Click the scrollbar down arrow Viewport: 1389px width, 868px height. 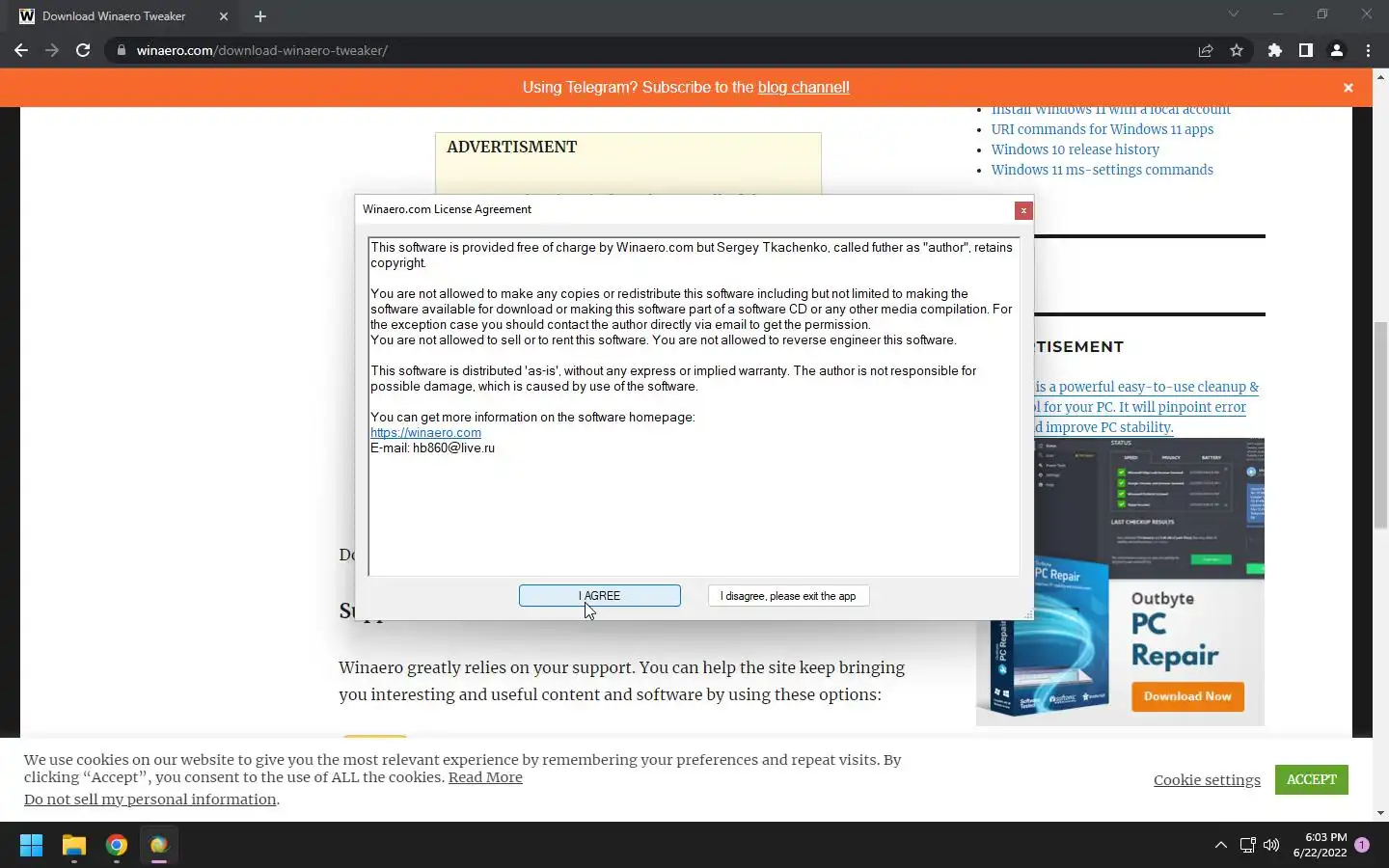tap(1380, 813)
